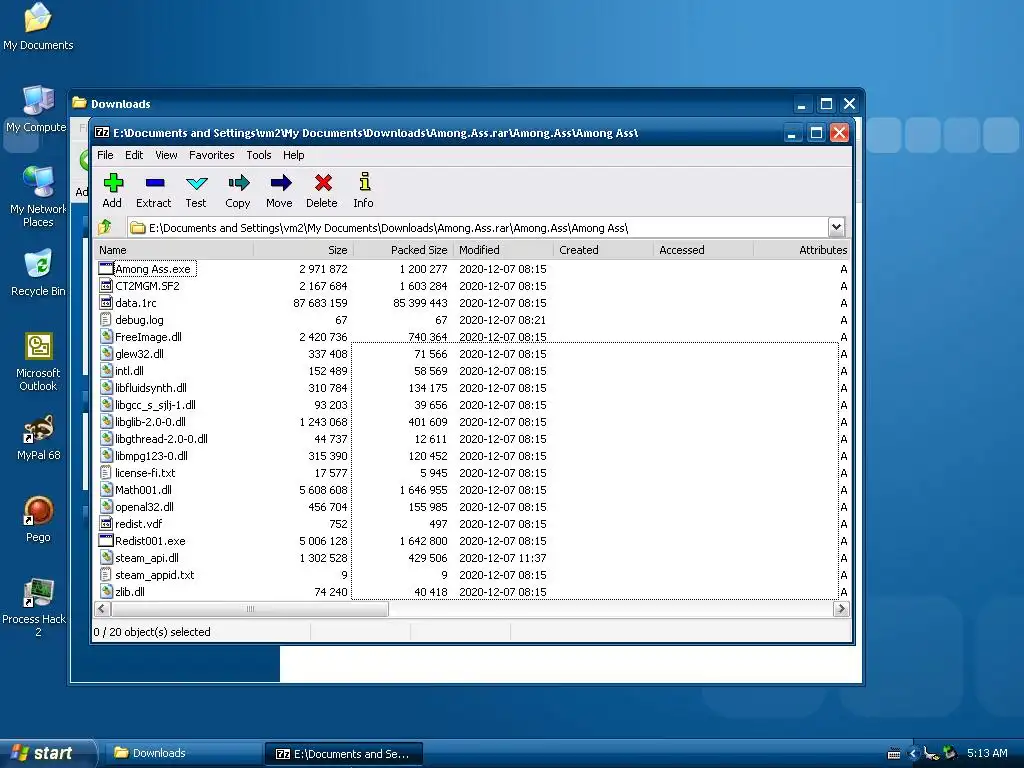1024x768 pixels.
Task: Select intl.dll in file list
Action: pos(129,370)
